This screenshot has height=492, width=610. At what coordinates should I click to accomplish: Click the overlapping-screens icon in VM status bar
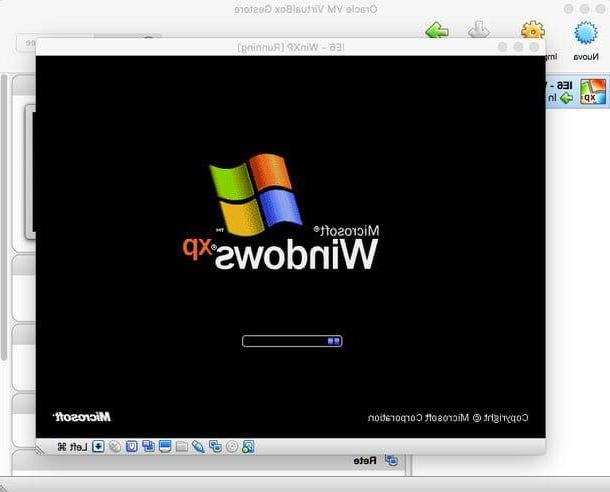tap(148, 446)
